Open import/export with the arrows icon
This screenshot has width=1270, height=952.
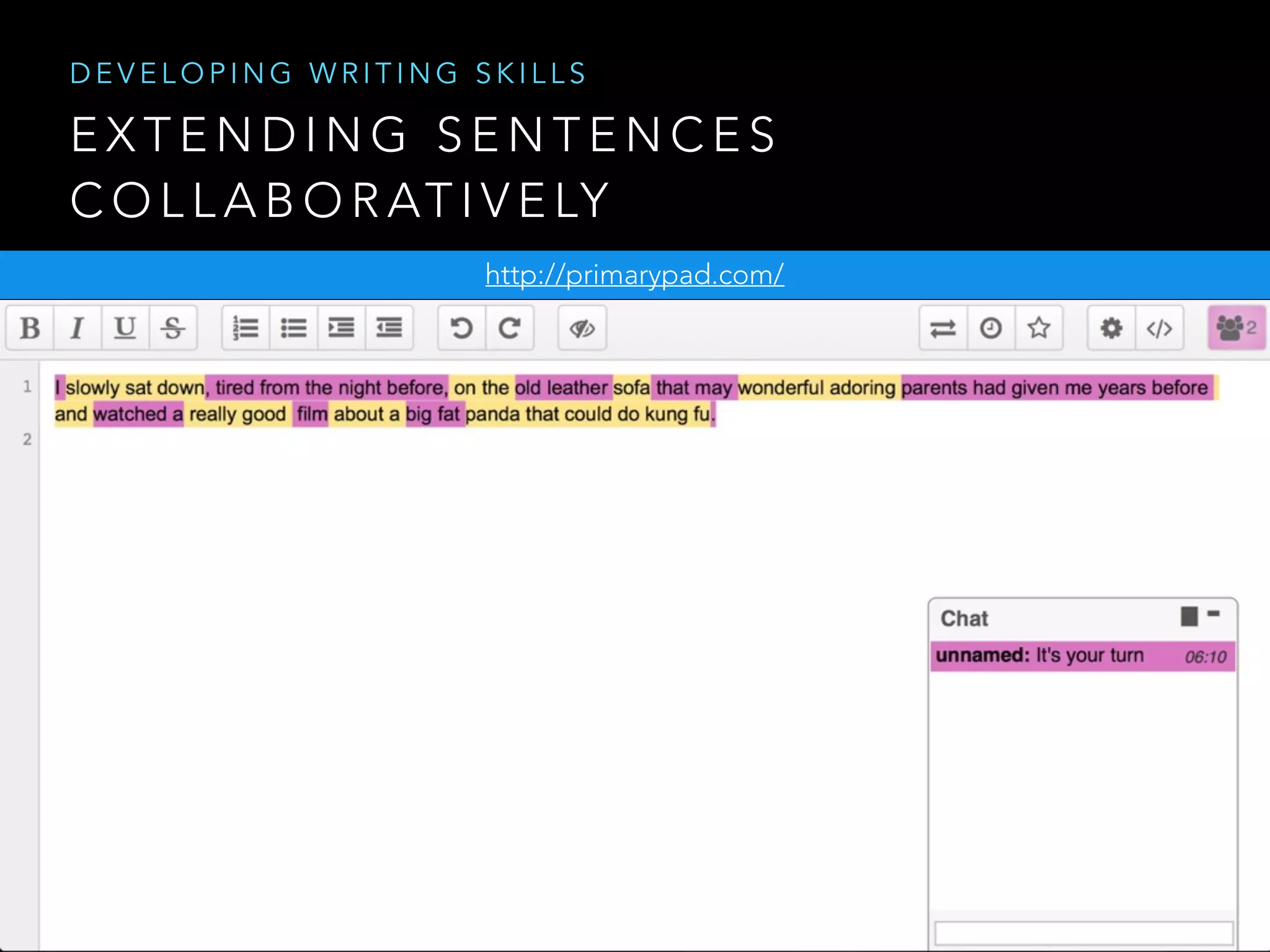point(943,328)
